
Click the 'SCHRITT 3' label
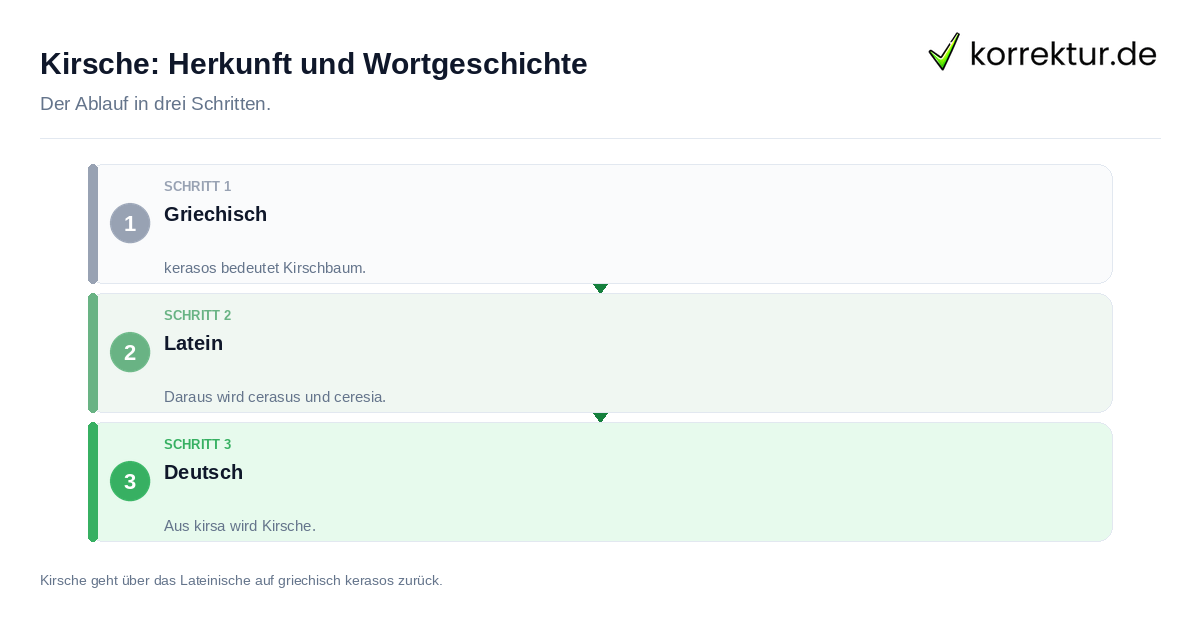(197, 445)
